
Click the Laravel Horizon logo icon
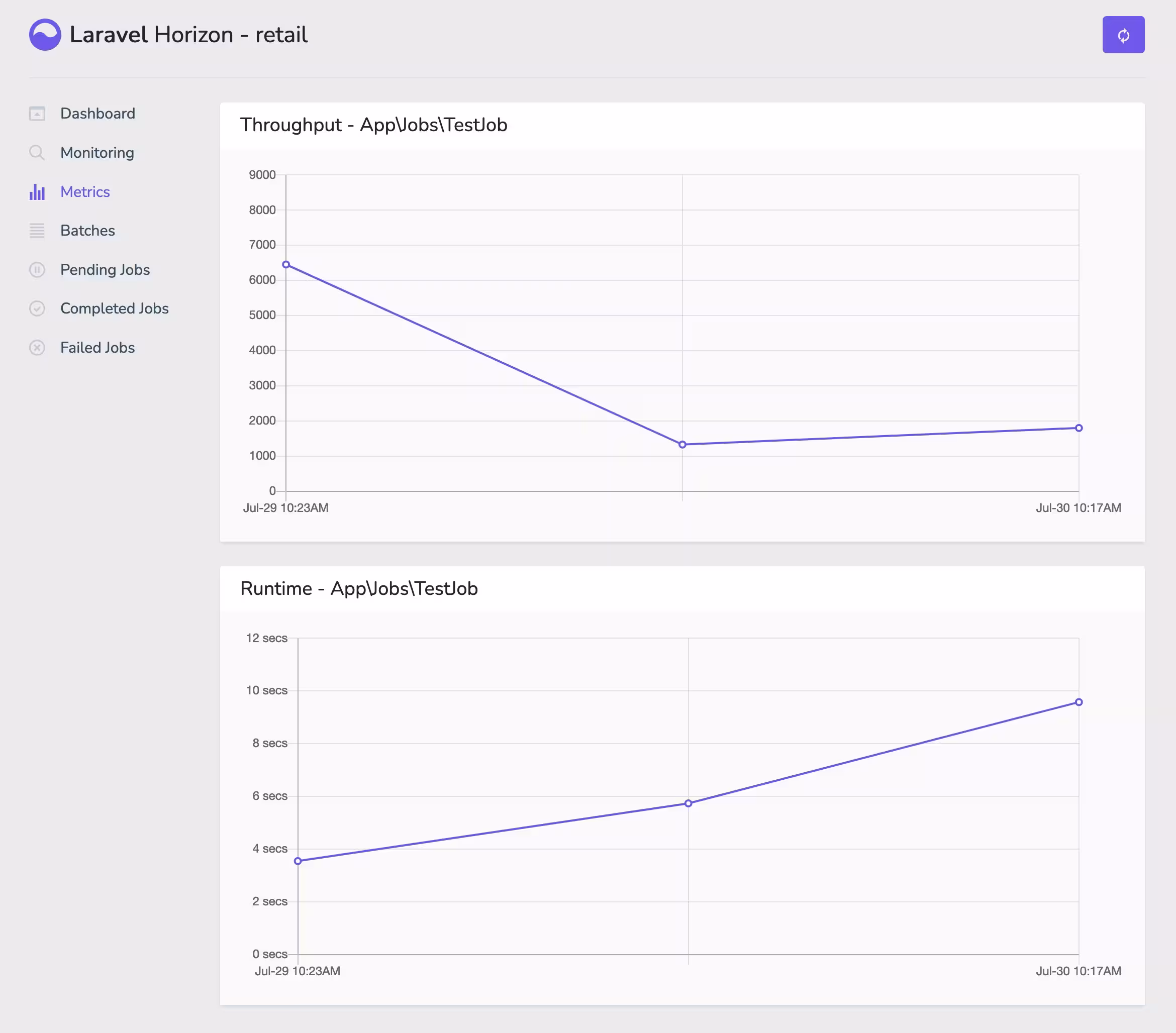45,35
